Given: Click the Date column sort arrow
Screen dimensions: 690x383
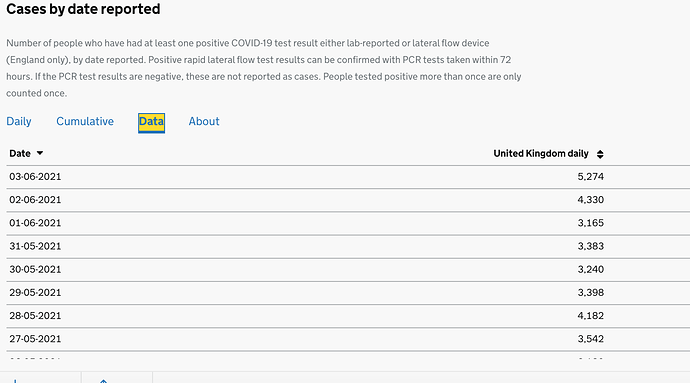Looking at the screenshot, I should pyautogui.click(x=40, y=153).
